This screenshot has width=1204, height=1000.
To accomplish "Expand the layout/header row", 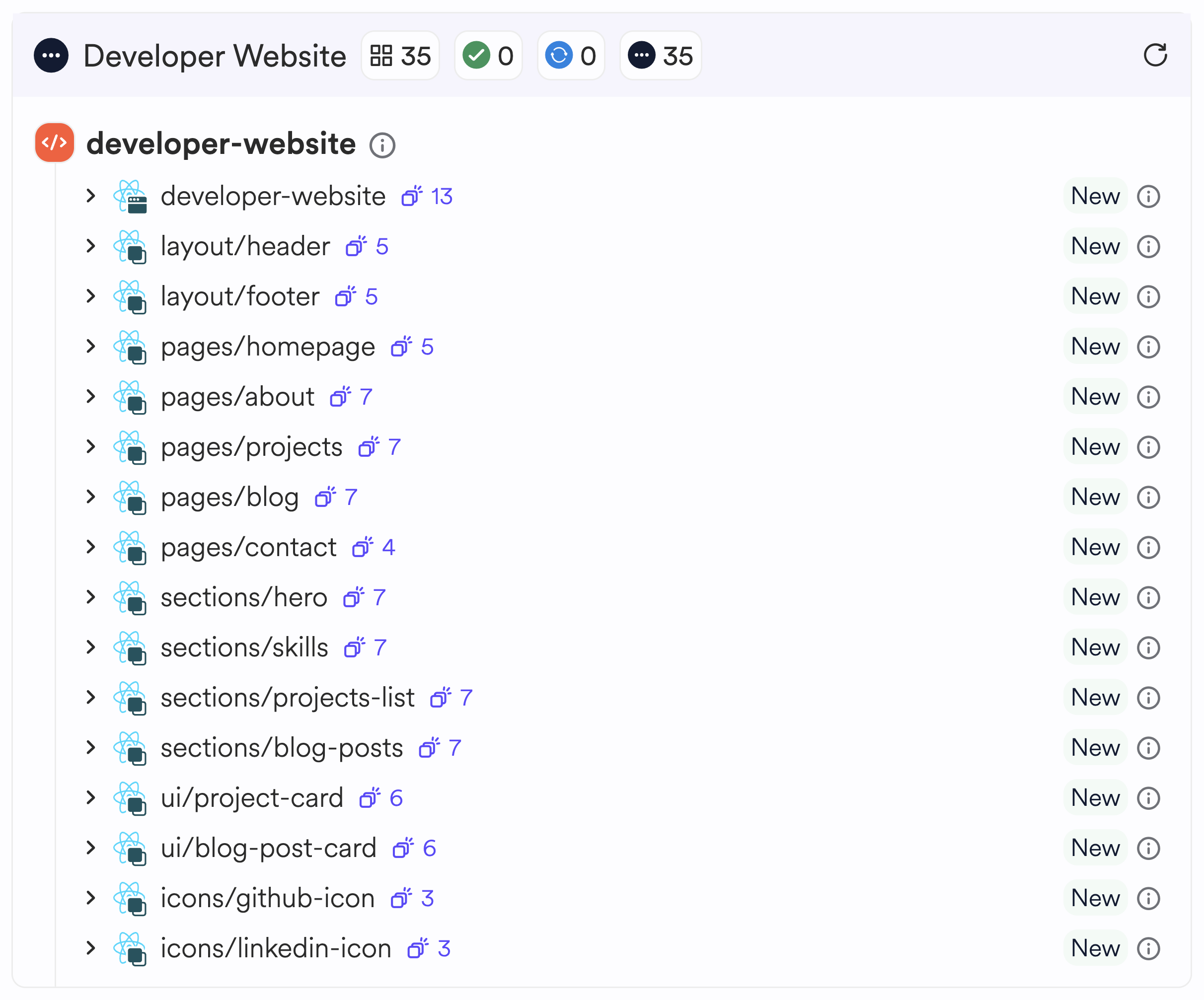I will [x=90, y=246].
